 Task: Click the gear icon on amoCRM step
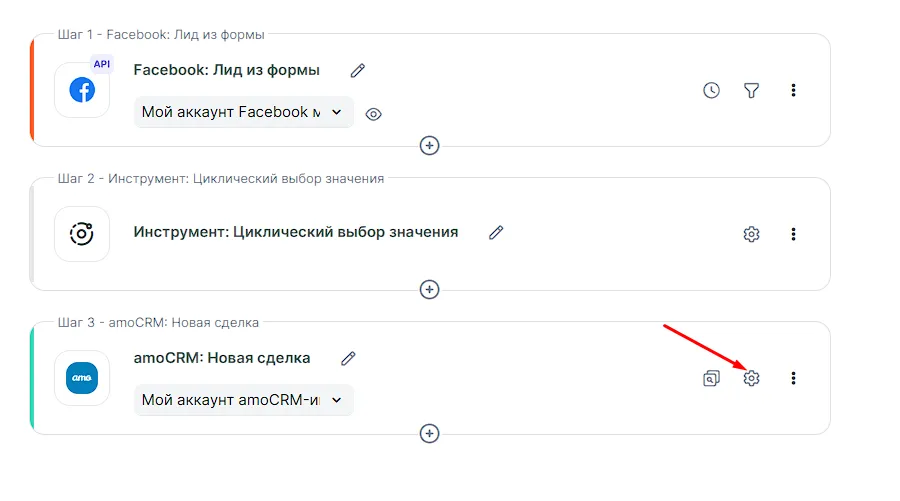click(752, 378)
